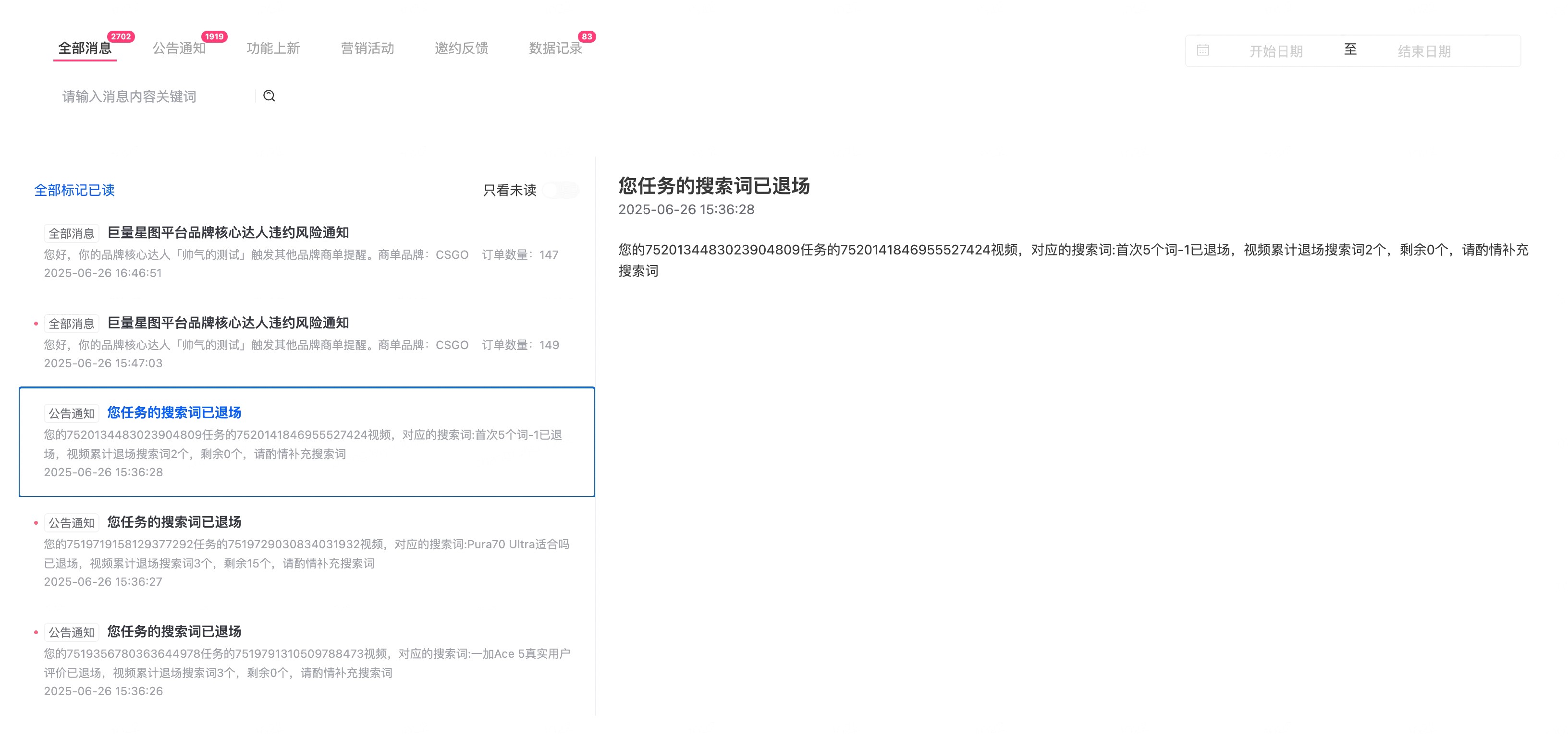Image resolution: width=1568 pixels, height=748 pixels.
Task: Switch to the 全部消息 tab
Action: pyautogui.click(x=85, y=48)
